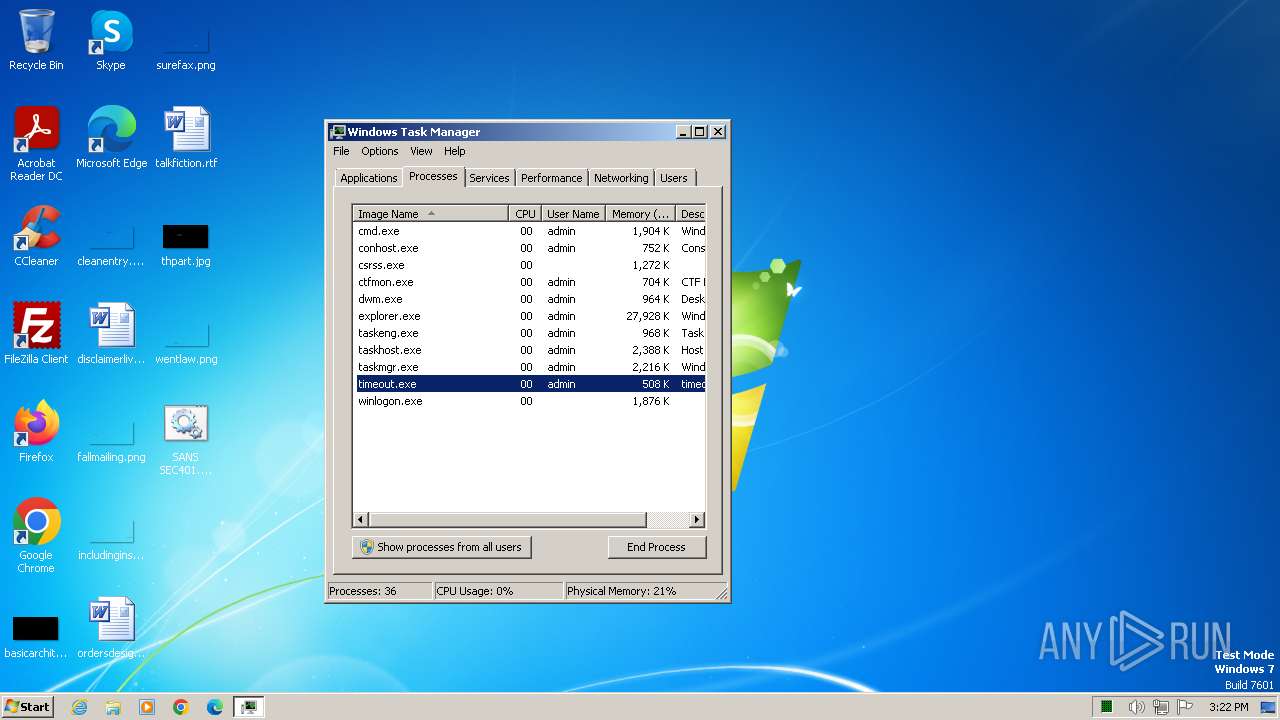Select the surefax.png file icon
Image resolution: width=1280 pixels, height=720 pixels.
pos(185,41)
